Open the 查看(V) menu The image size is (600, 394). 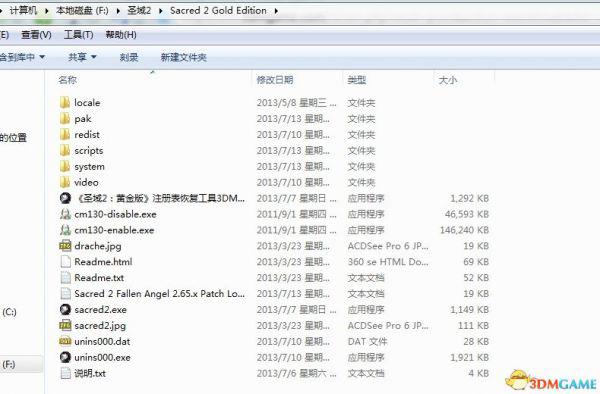pyautogui.click(x=36, y=35)
